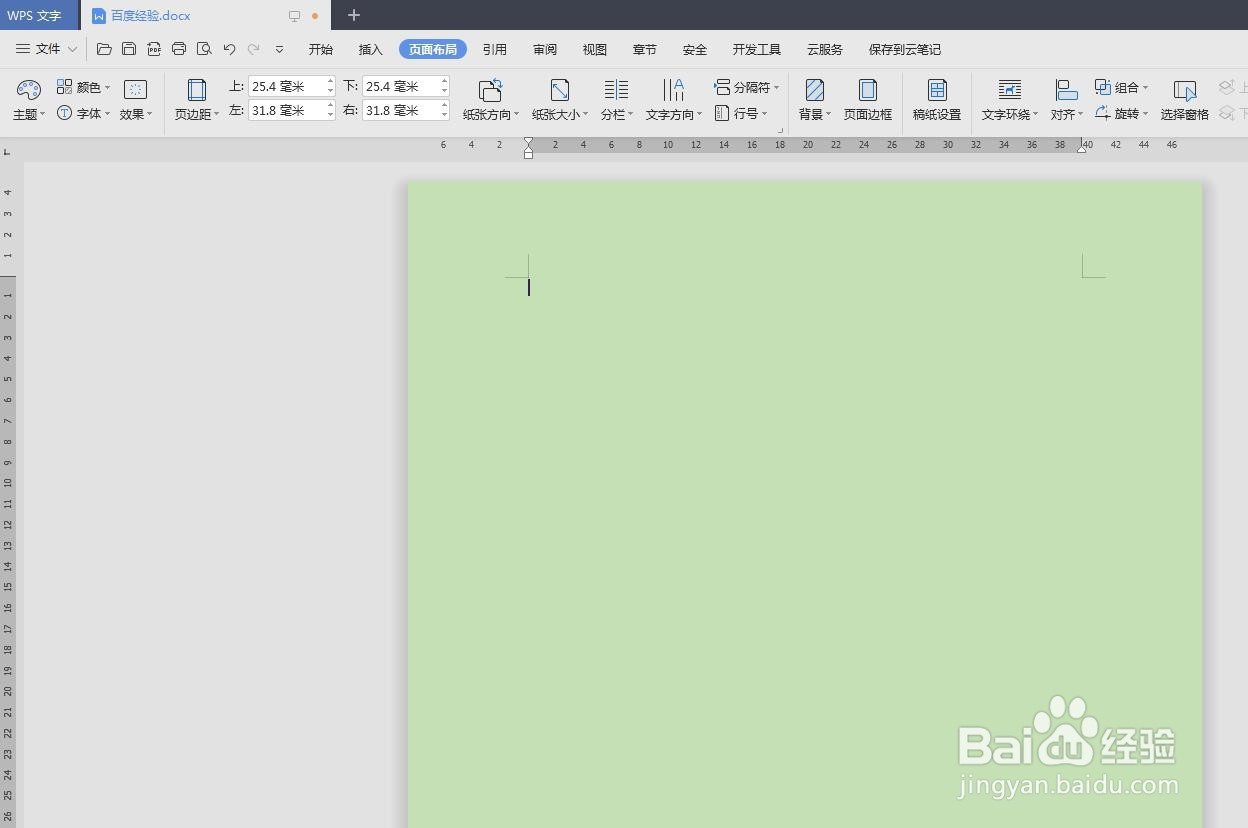Open the 组合 group dropdown
The image size is (1248, 828).
[1122, 87]
